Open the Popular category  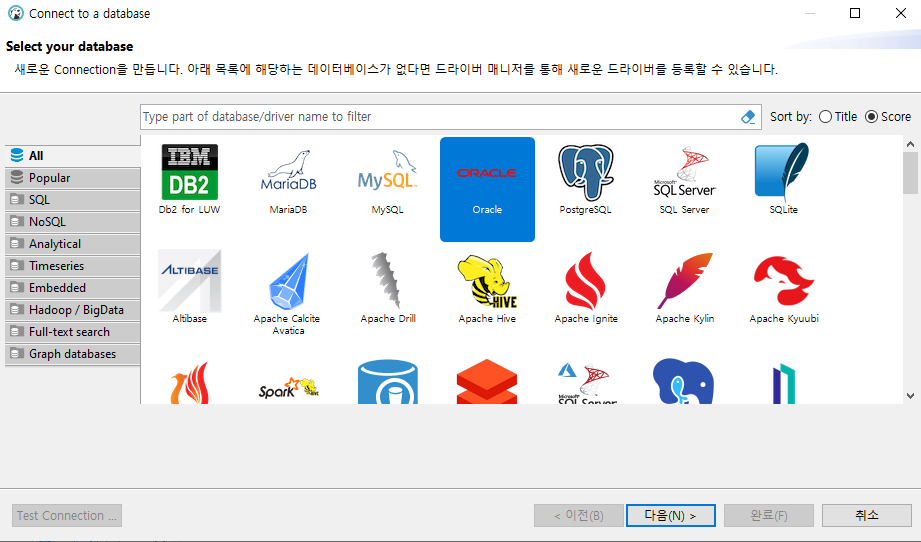(x=73, y=178)
